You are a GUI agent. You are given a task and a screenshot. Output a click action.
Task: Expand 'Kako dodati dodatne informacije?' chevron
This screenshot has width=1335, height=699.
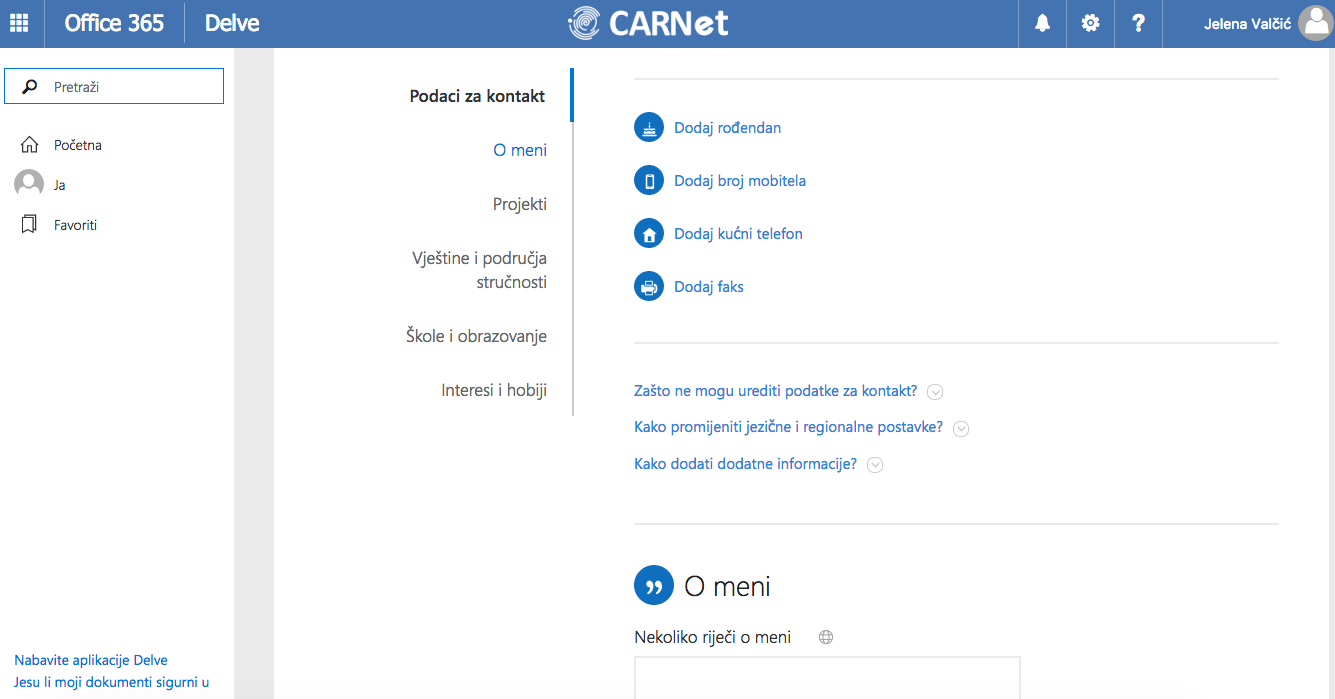(x=875, y=465)
